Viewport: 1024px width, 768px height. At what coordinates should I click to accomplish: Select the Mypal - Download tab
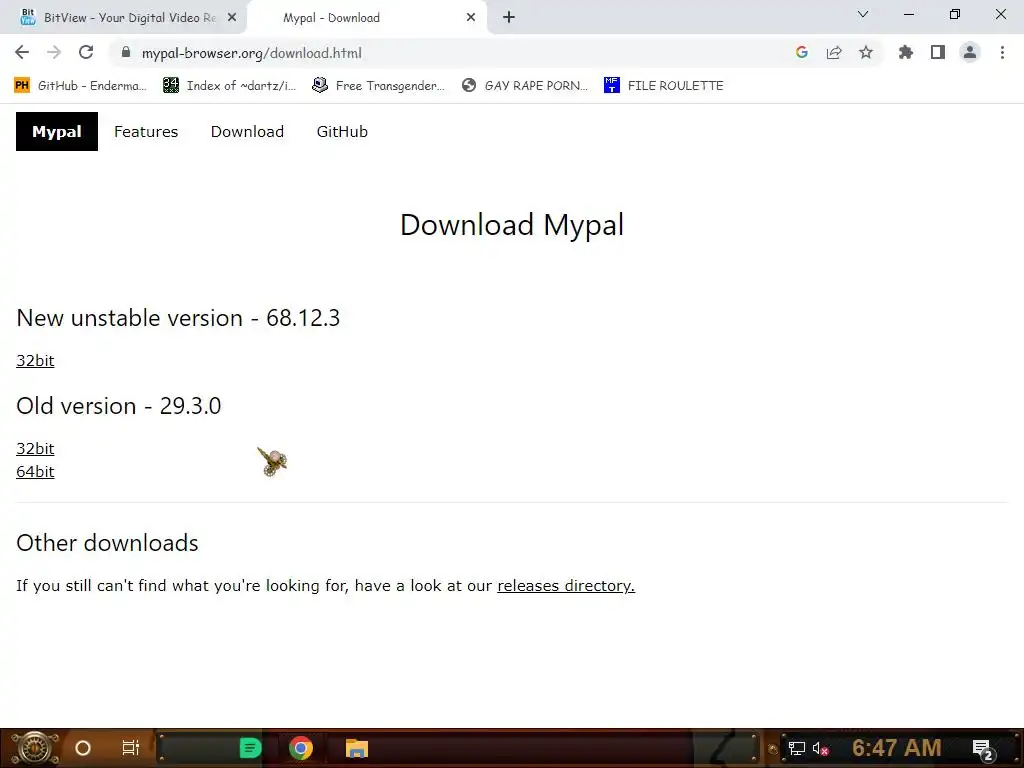click(366, 18)
